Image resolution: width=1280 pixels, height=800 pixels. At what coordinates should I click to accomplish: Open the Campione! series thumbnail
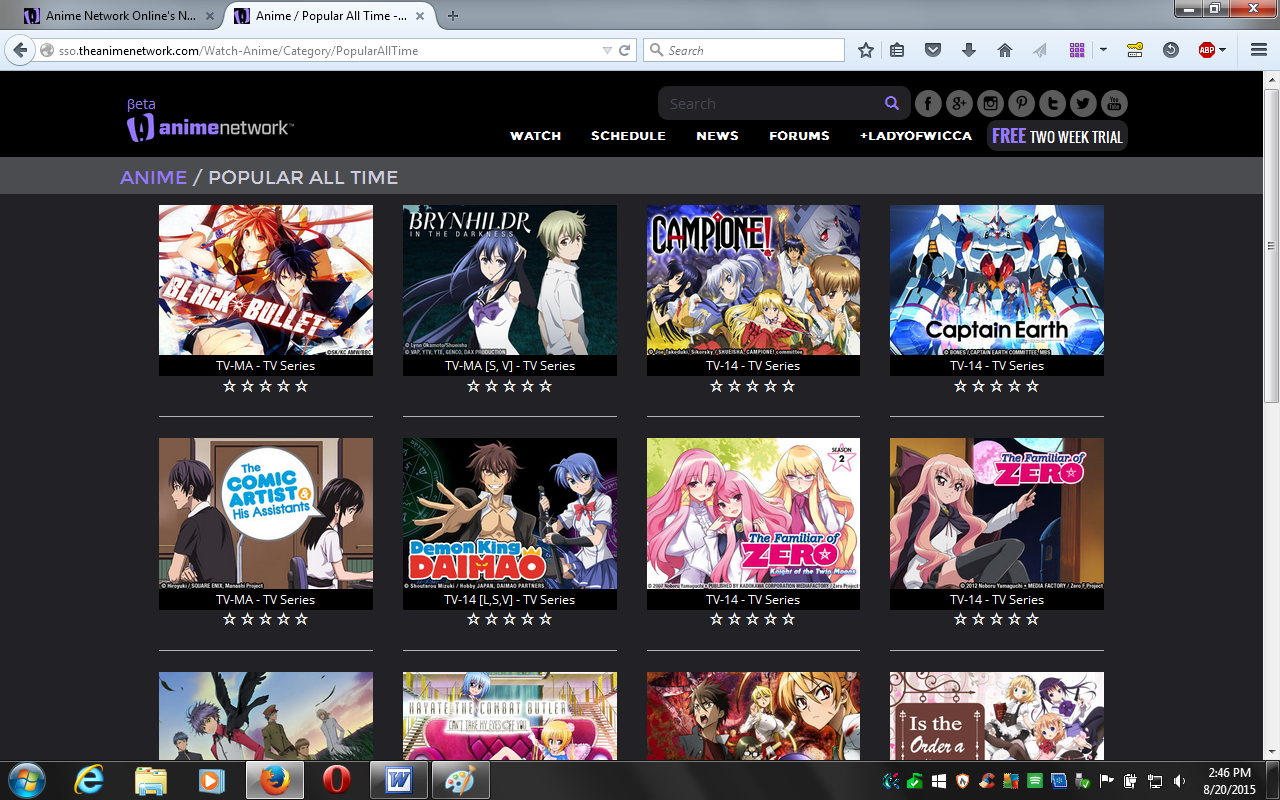753,280
